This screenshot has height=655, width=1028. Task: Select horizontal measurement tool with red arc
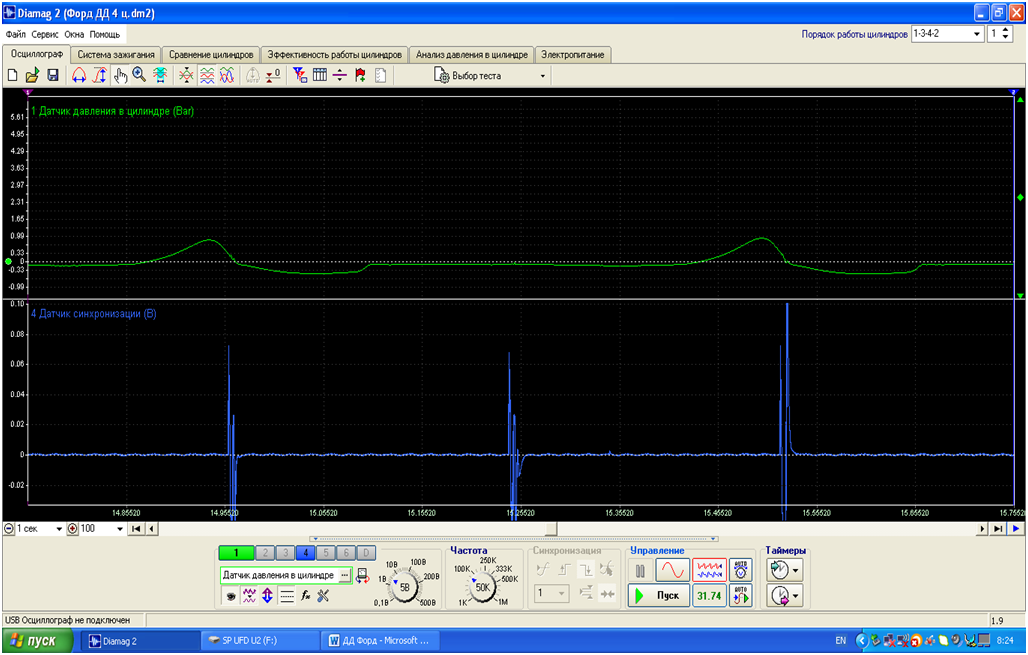pyautogui.click(x=79, y=75)
